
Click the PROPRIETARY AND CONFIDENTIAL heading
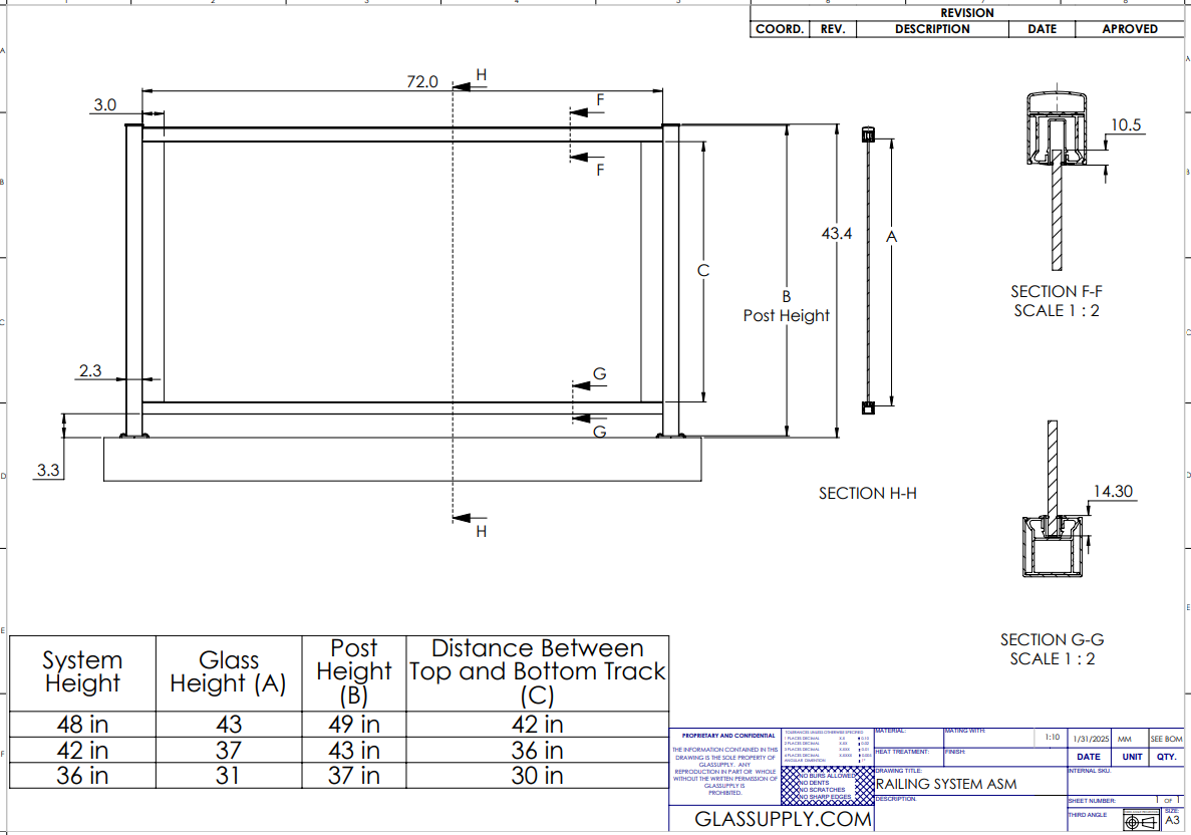click(x=728, y=735)
